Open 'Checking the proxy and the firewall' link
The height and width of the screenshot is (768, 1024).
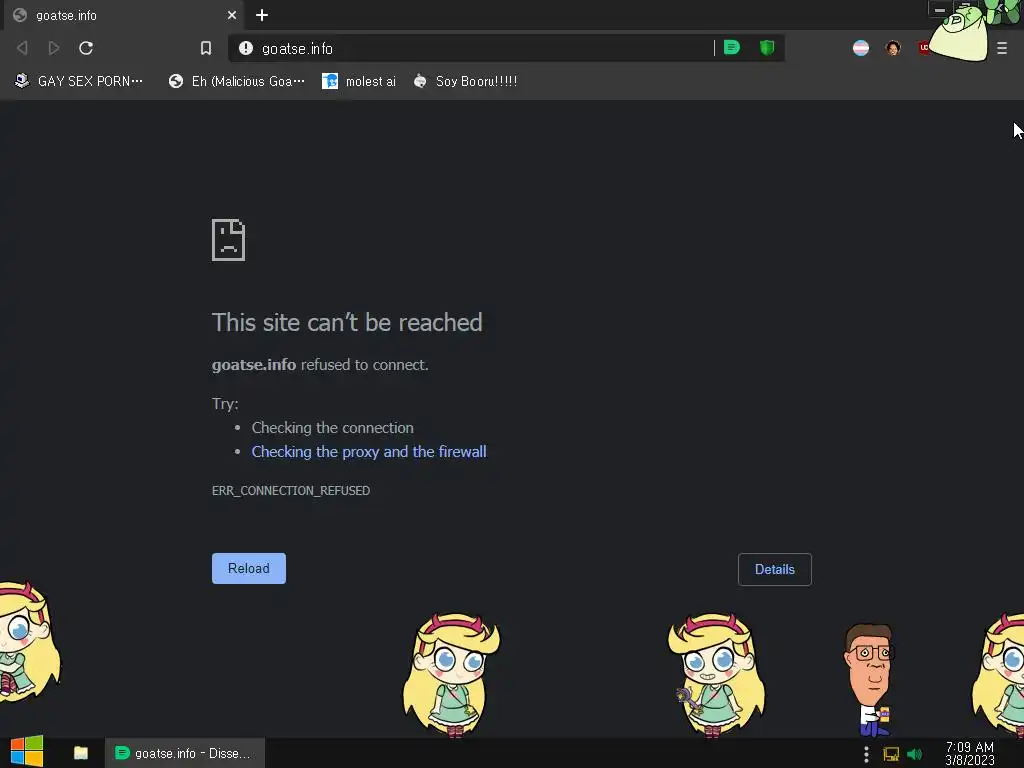click(x=369, y=451)
